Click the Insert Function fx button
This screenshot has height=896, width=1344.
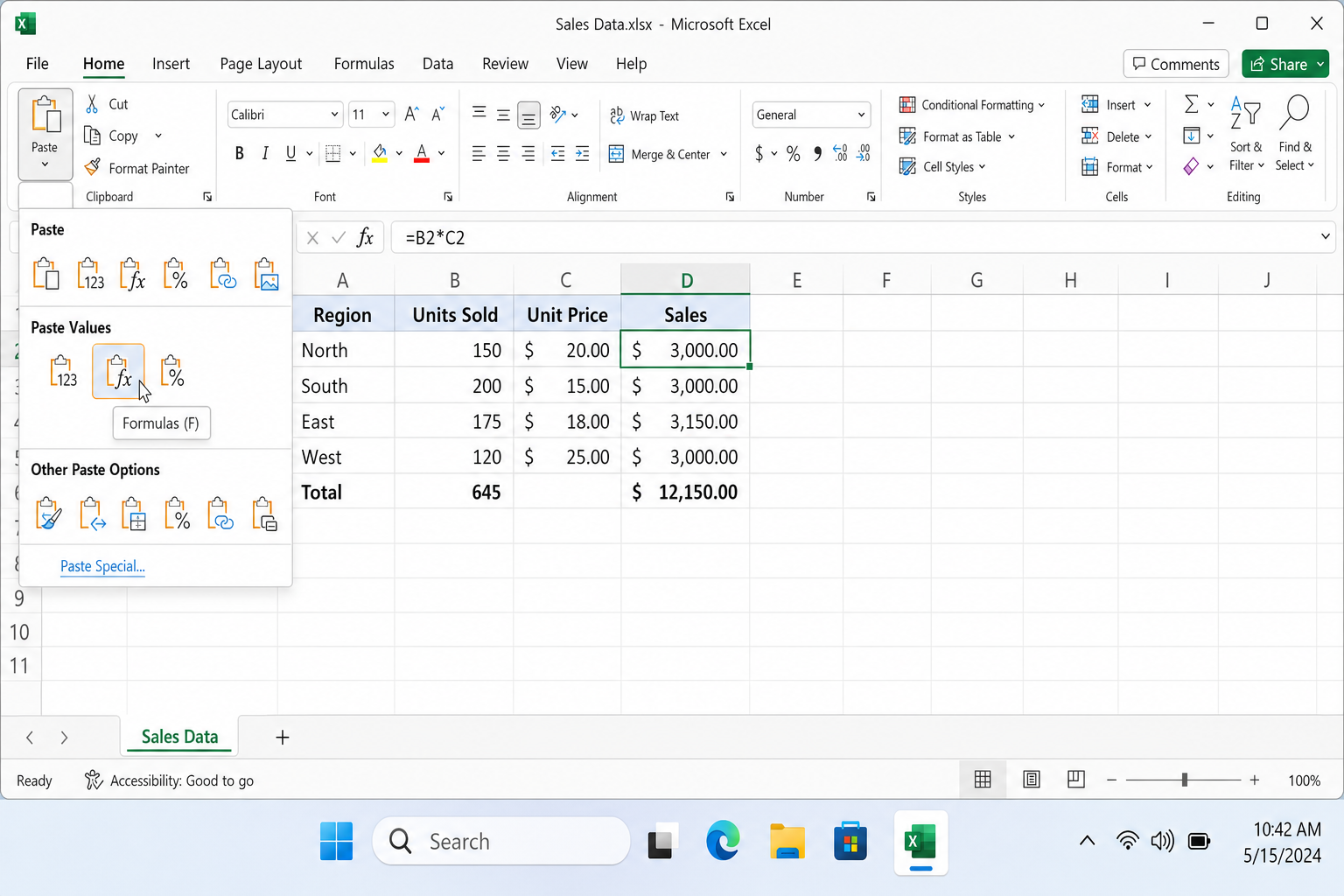tap(365, 238)
